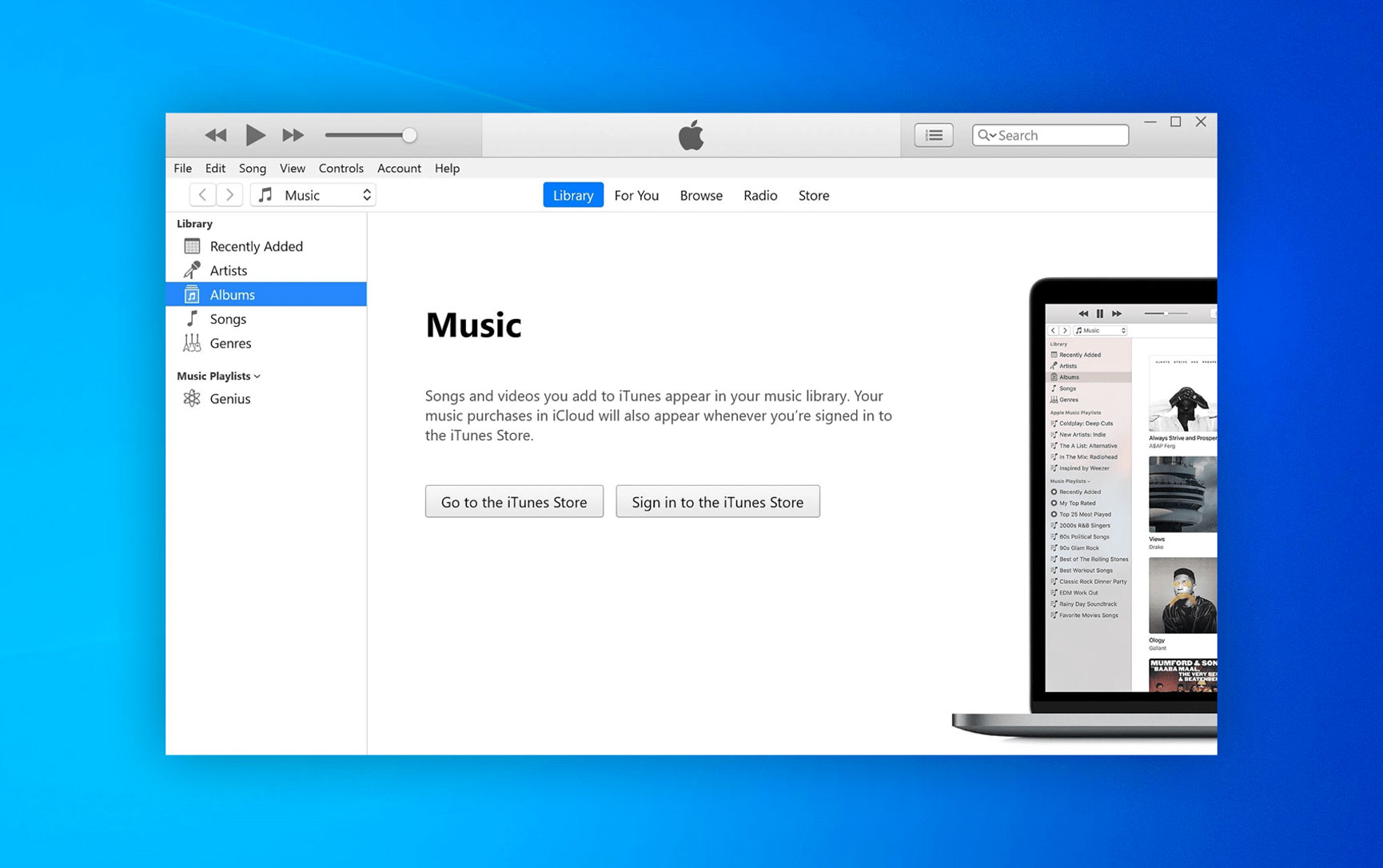Screen dimensions: 1383x868
Task: Skip forward with the fast-forward button
Action: point(293,135)
